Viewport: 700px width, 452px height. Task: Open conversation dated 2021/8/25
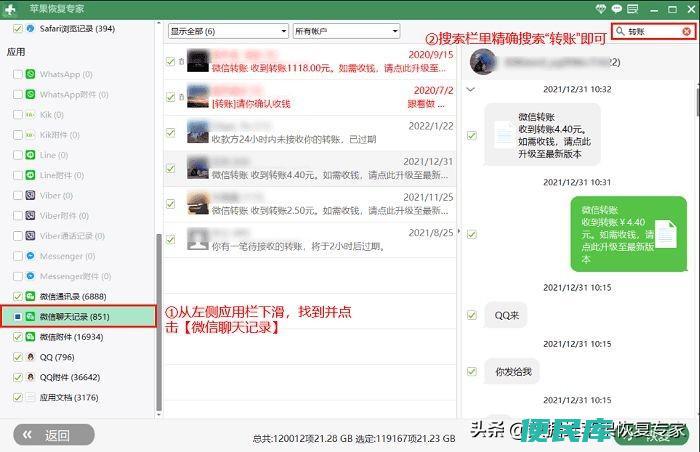310,240
